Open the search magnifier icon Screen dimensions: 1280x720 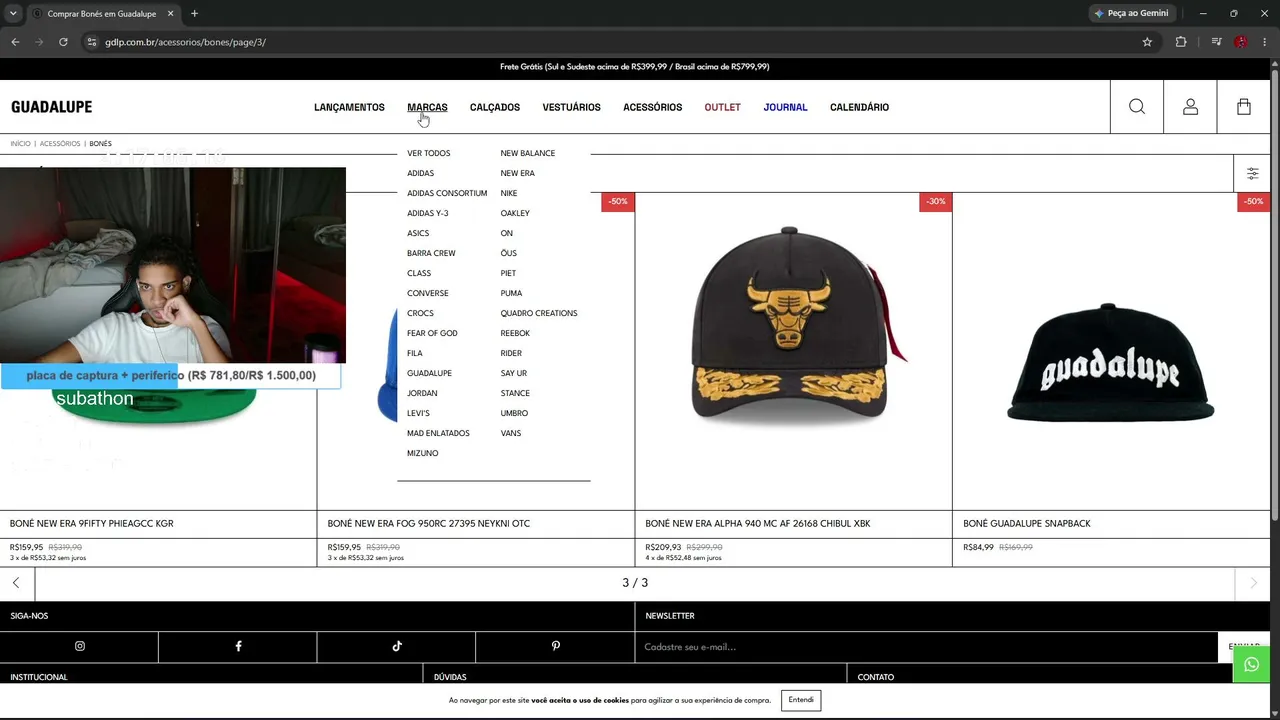[1137, 107]
